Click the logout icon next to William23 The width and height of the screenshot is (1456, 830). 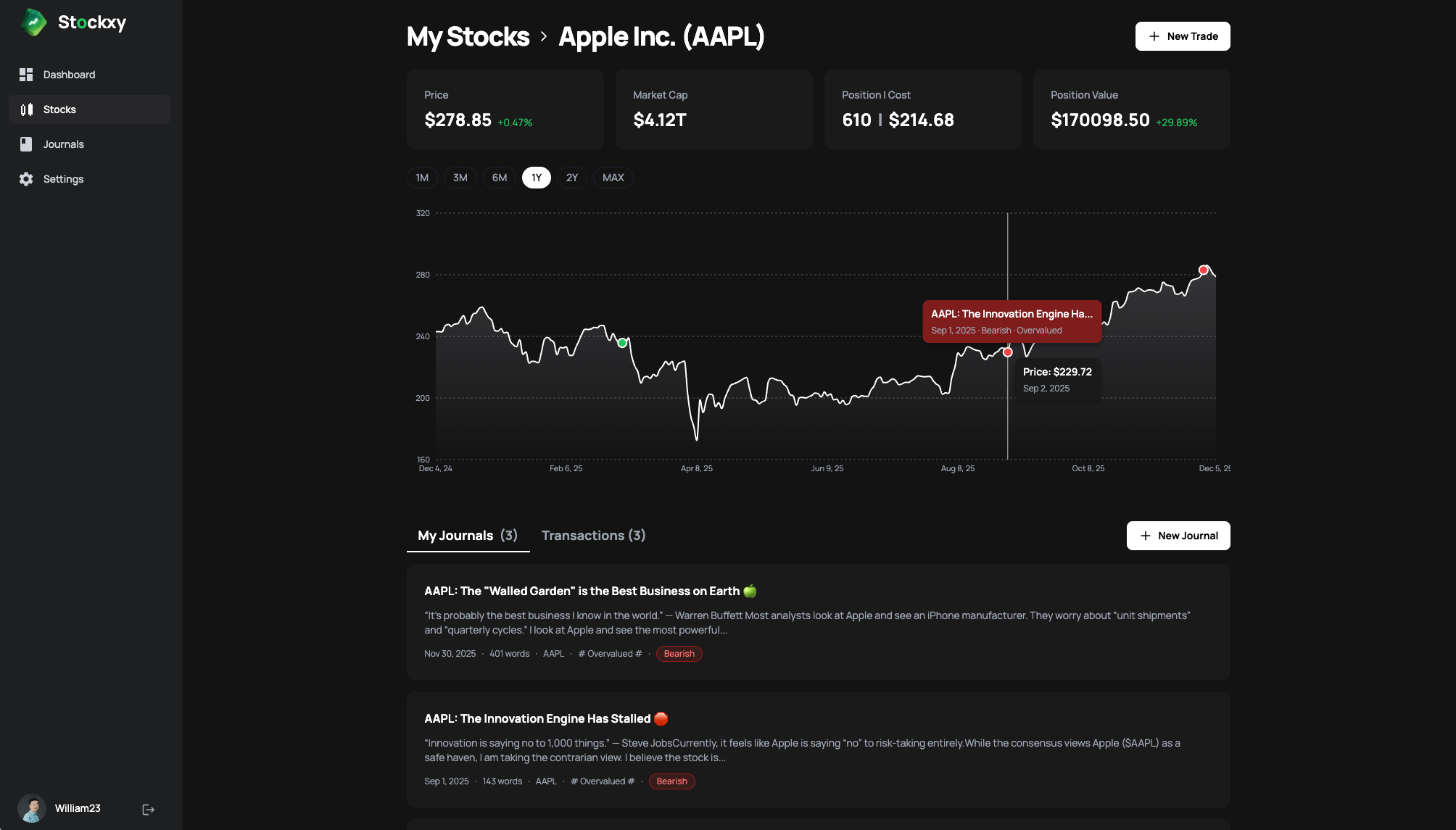(148, 808)
